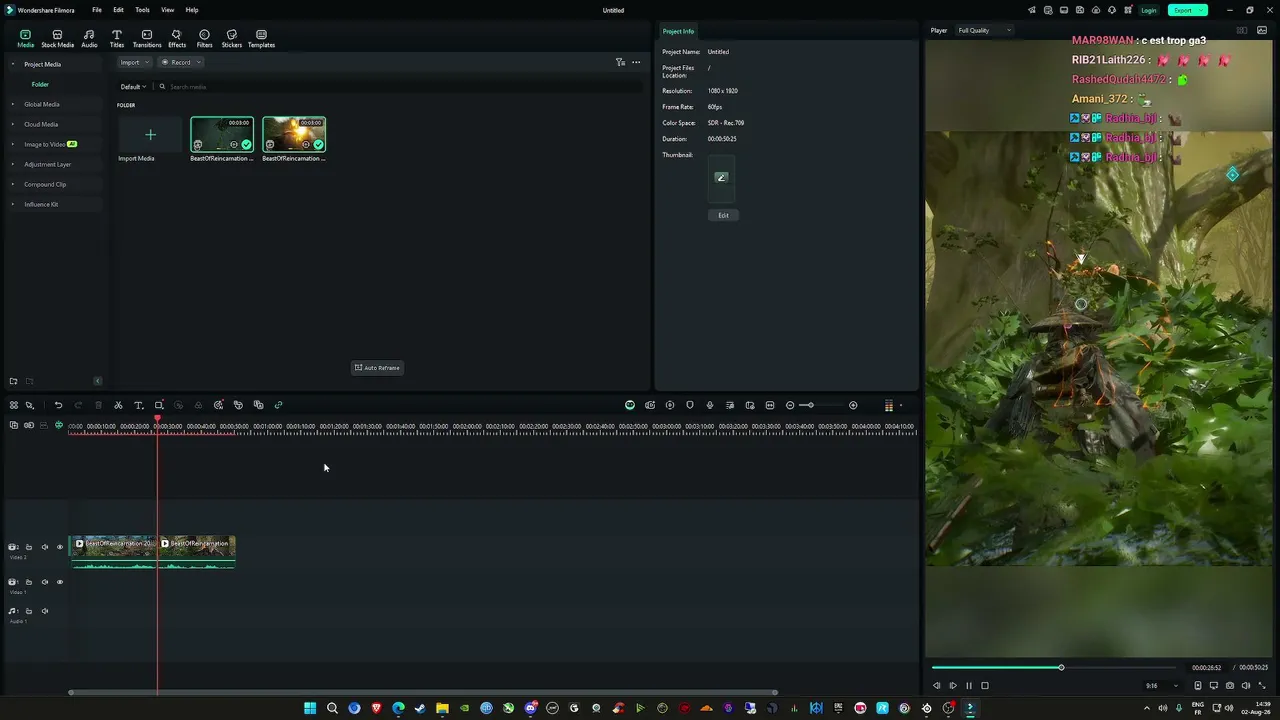Click the Split scissors tool
The height and width of the screenshot is (720, 1280).
point(118,405)
